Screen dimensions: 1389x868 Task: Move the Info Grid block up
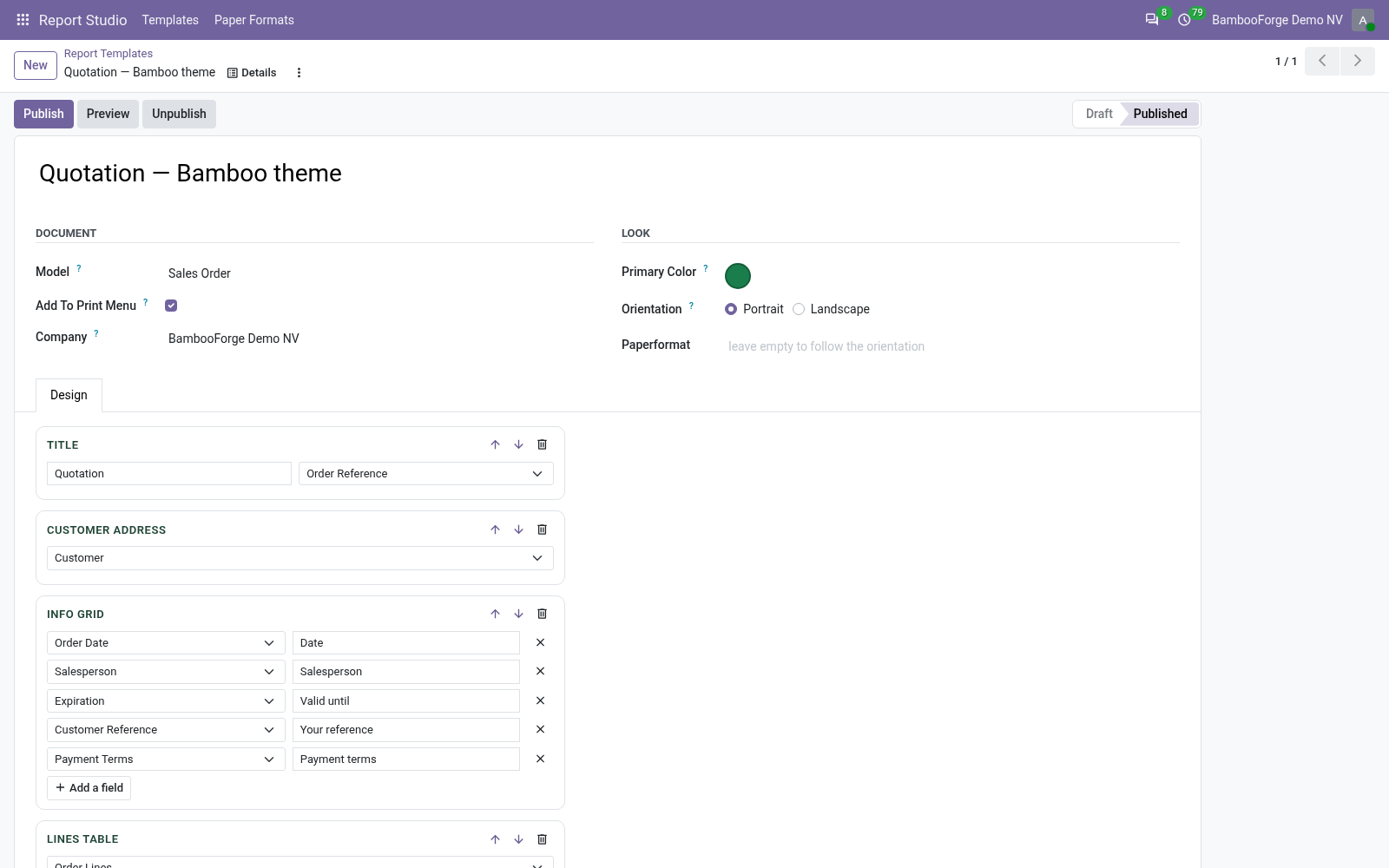pyautogui.click(x=495, y=614)
